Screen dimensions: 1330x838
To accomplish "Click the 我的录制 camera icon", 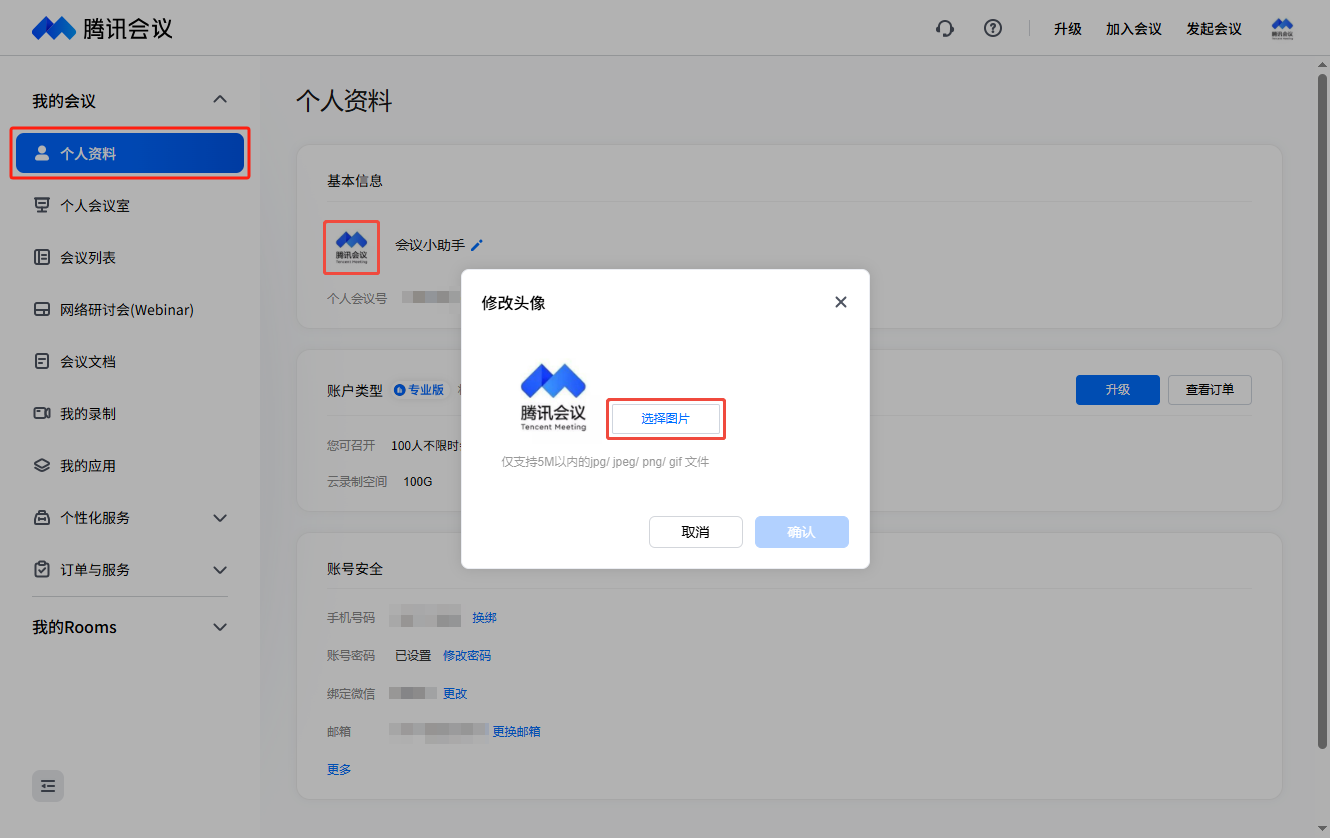I will [42, 414].
